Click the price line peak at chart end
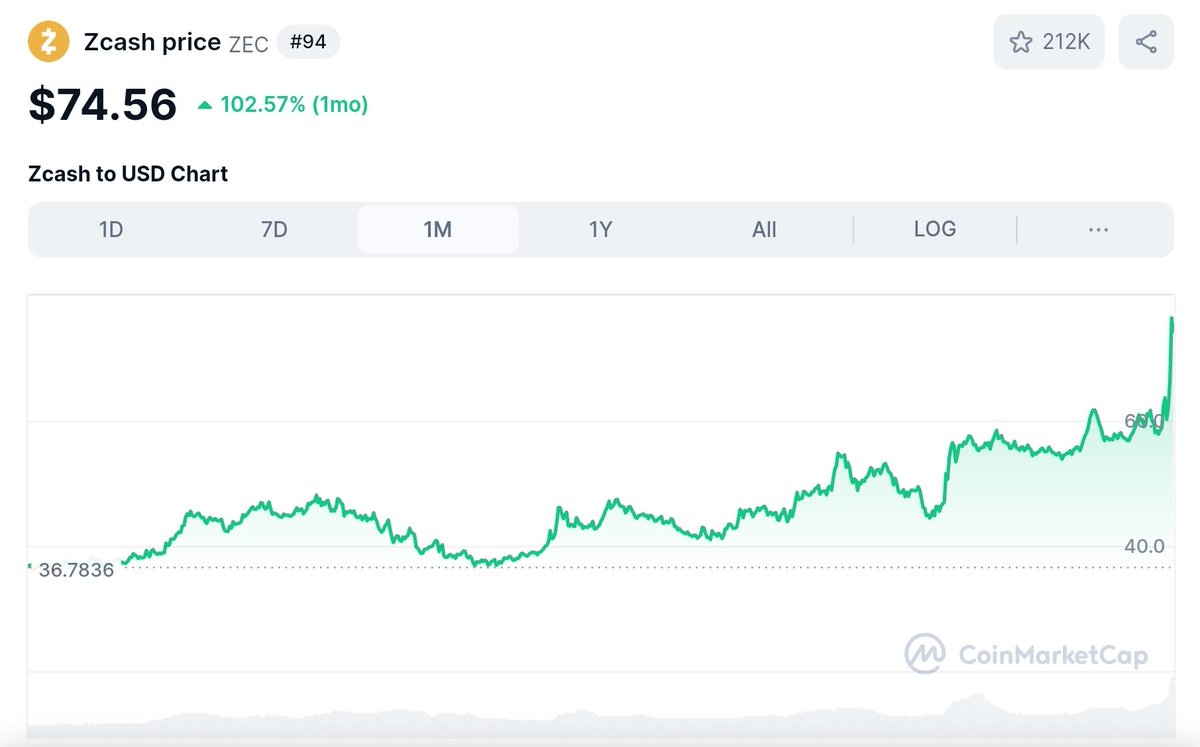This screenshot has width=1200, height=747. [x=1171, y=321]
